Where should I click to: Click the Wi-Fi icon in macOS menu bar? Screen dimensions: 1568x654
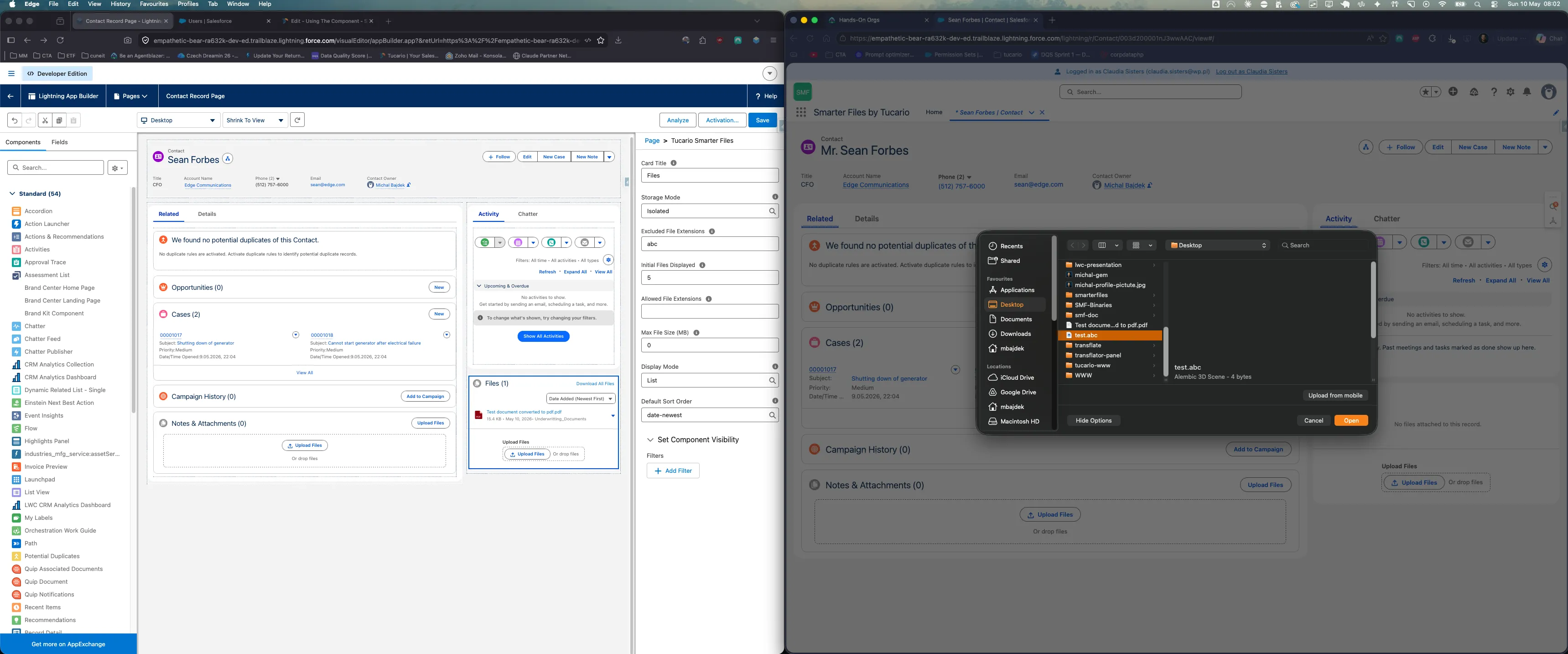click(1442, 4)
